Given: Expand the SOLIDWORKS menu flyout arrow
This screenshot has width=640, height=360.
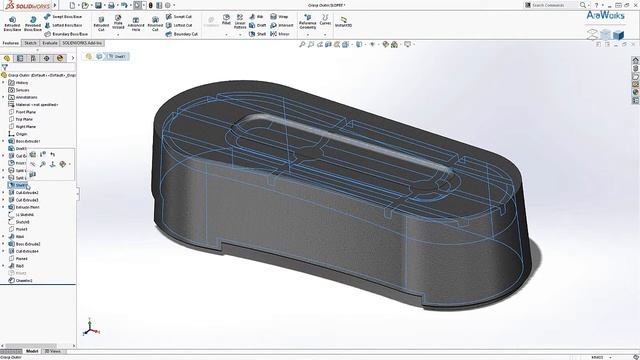Looking at the screenshot, I should pos(55,5).
